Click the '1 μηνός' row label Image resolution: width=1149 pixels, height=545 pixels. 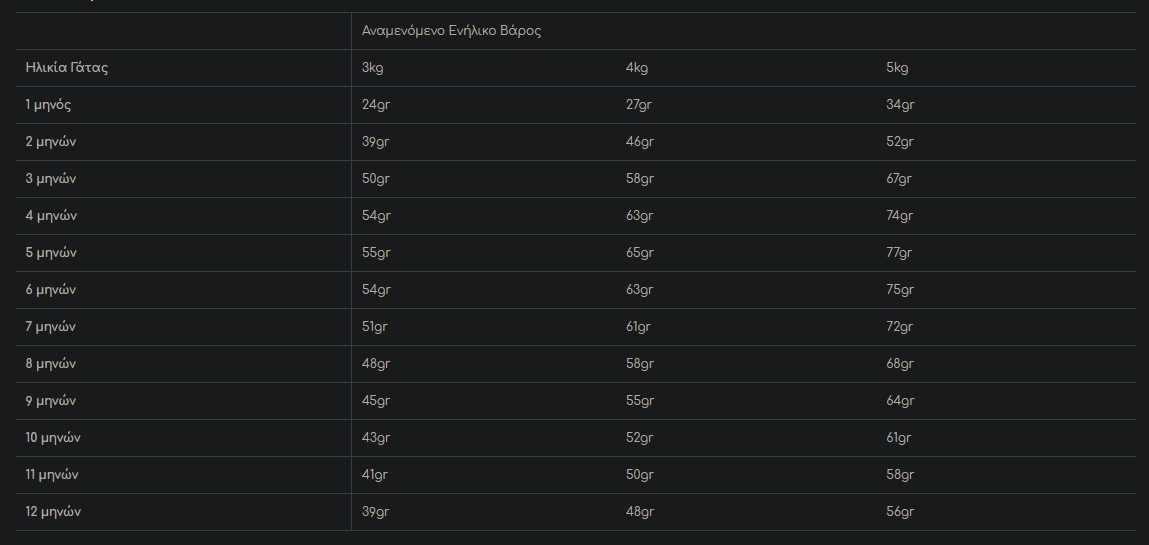tap(49, 105)
